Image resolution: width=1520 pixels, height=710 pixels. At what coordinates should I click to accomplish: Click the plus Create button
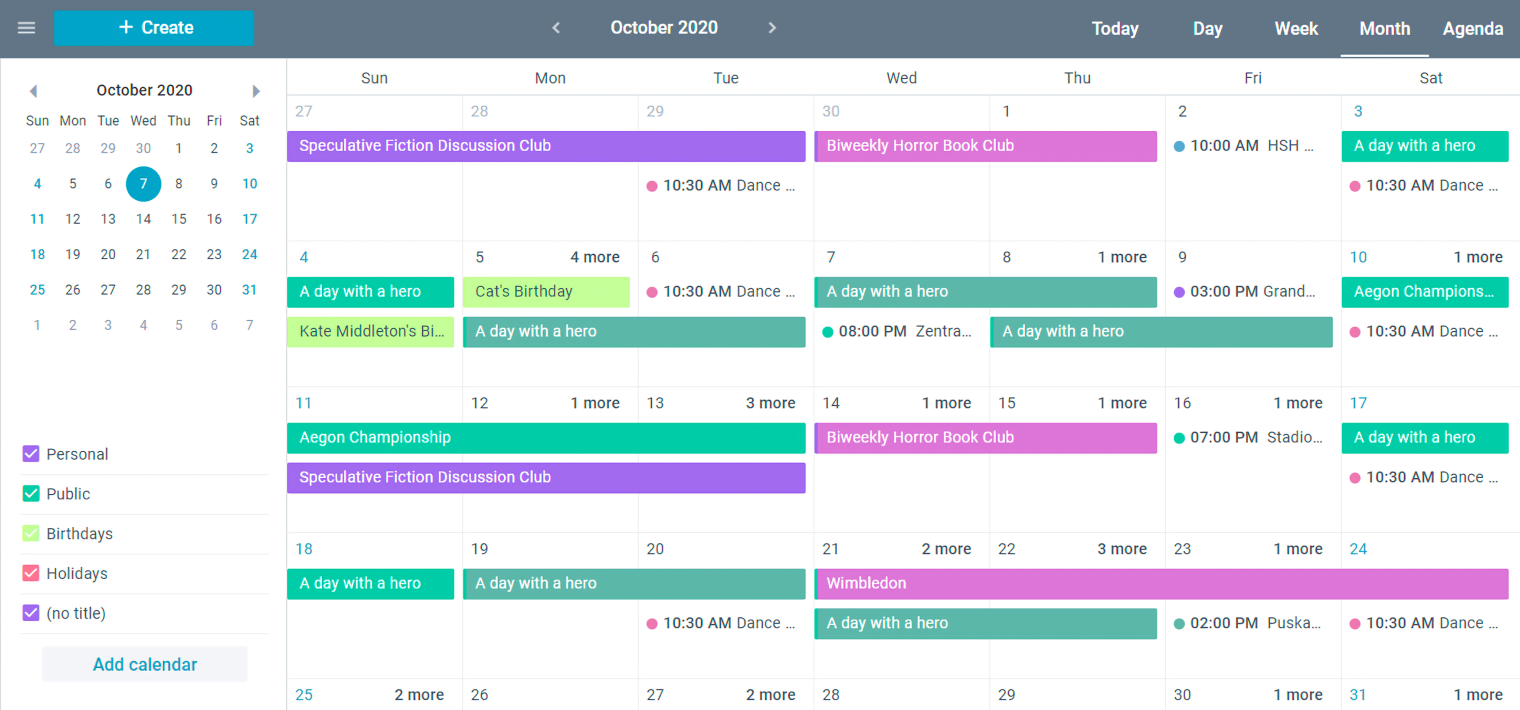pos(154,28)
